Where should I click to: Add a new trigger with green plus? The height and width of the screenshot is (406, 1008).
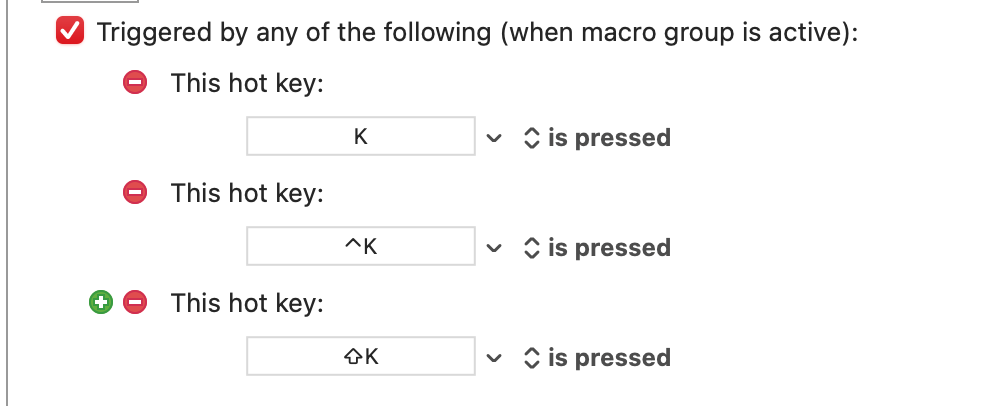pyautogui.click(x=101, y=302)
